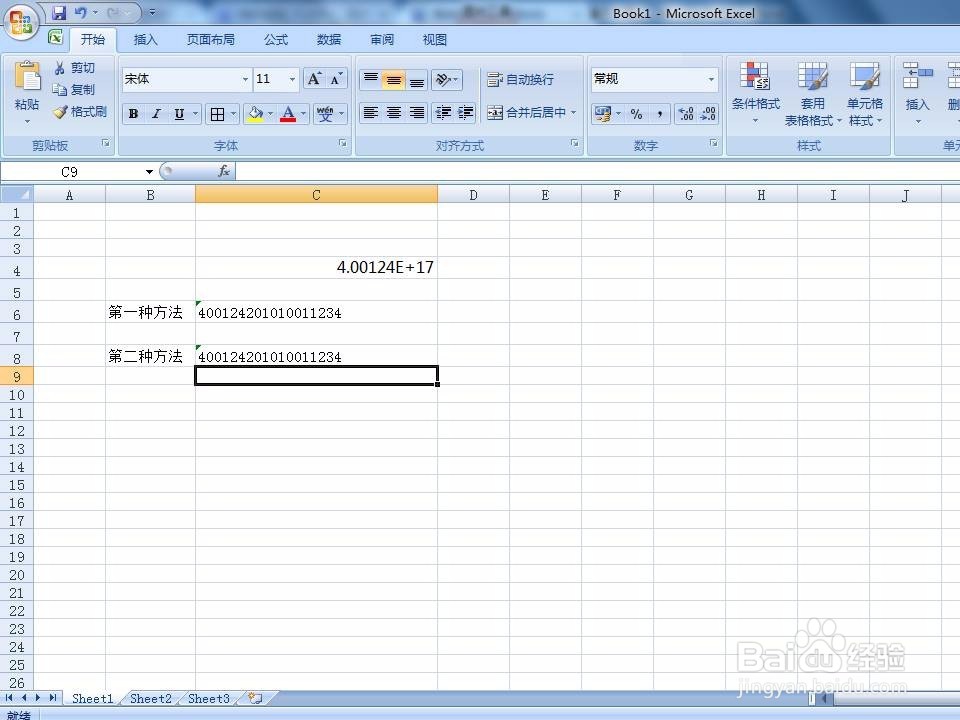Center text horizontally
The height and width of the screenshot is (720, 960).
tap(394, 113)
